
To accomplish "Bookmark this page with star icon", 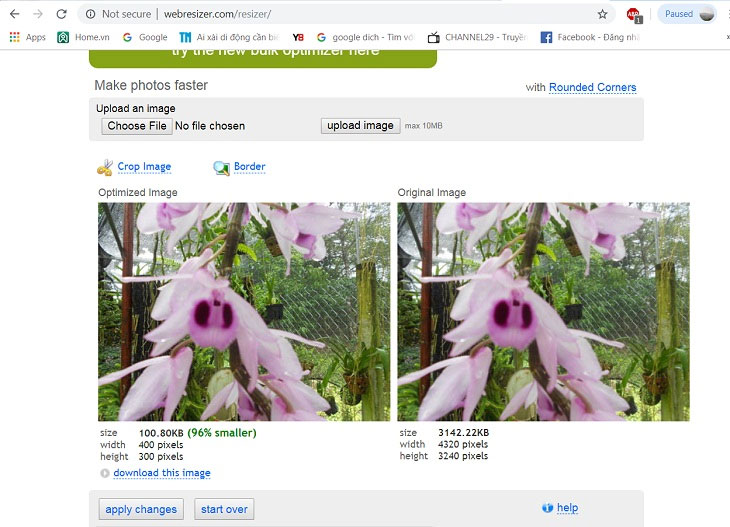I will pyautogui.click(x=602, y=14).
